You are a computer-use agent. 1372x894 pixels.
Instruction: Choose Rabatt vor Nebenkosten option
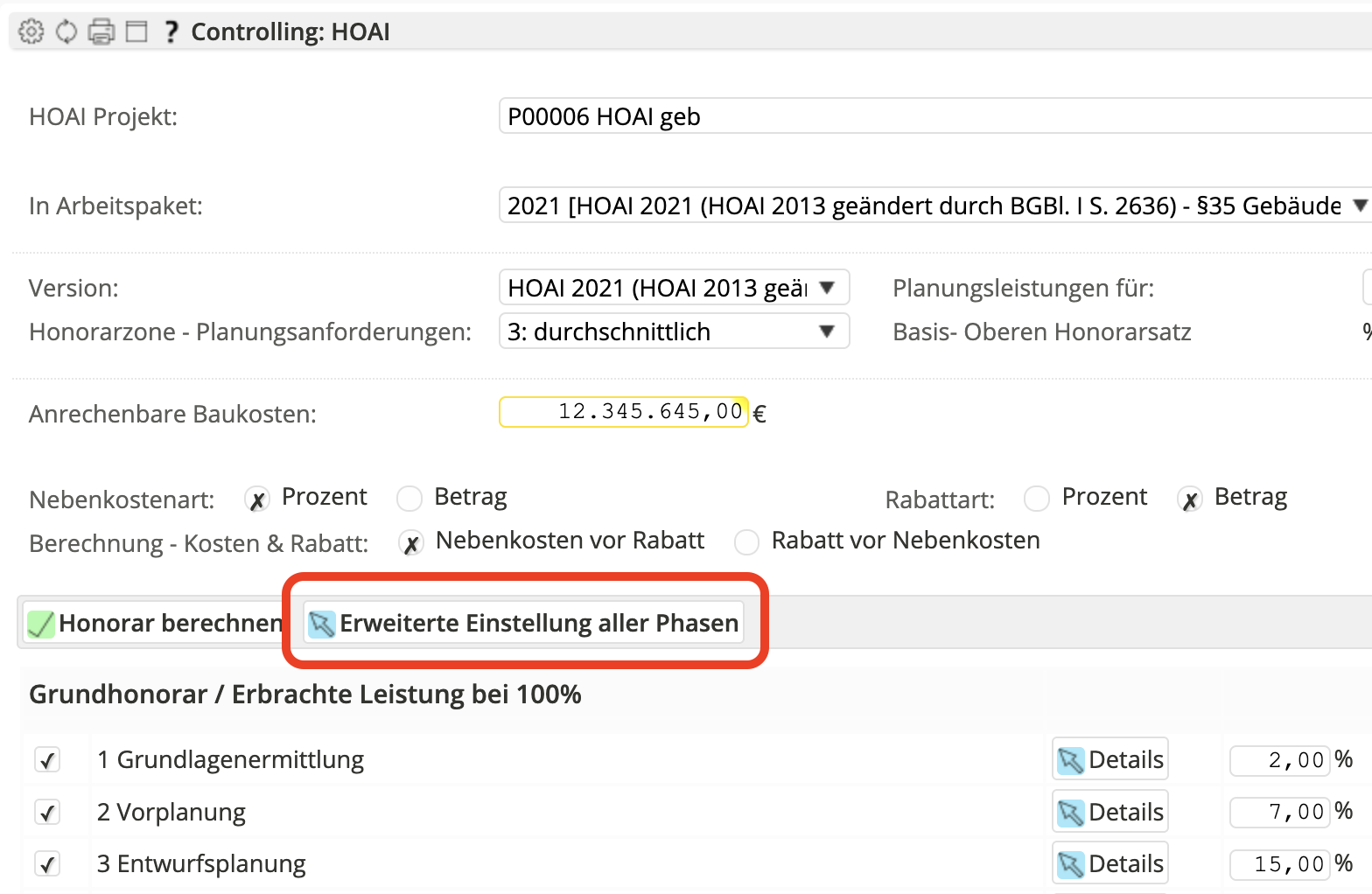tap(746, 542)
